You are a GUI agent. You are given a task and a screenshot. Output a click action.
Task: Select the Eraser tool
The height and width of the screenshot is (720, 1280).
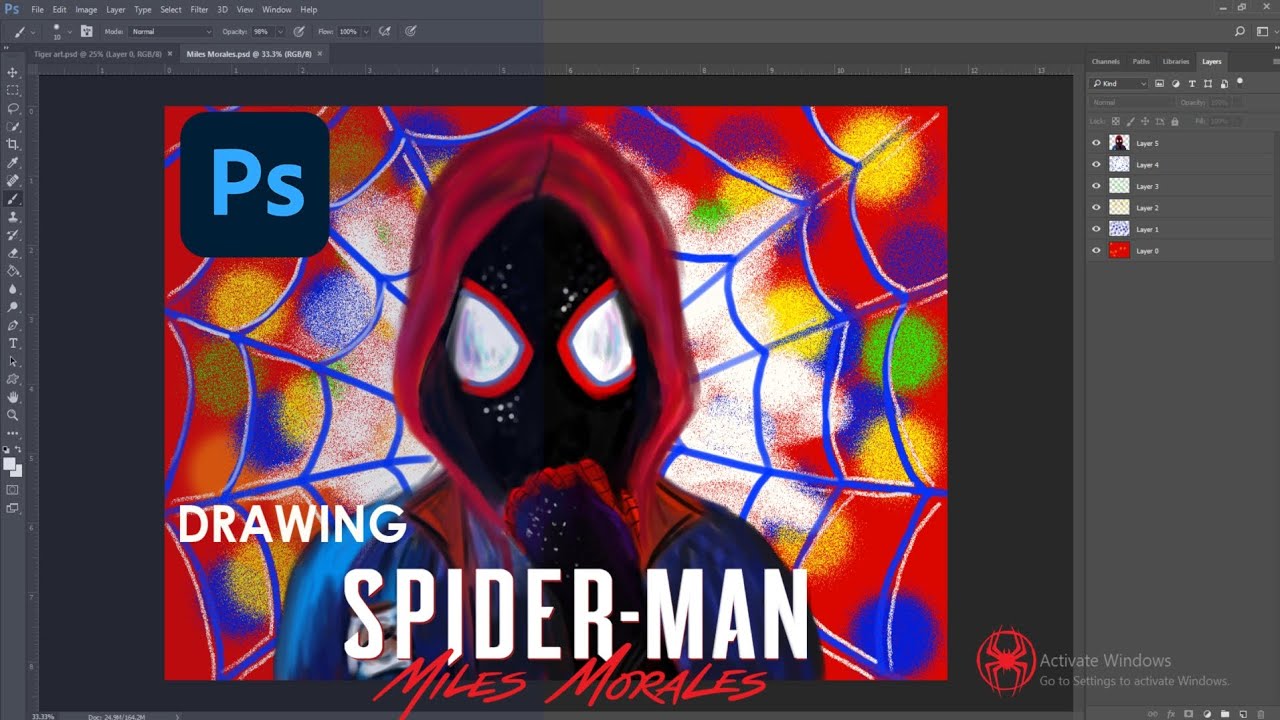pyautogui.click(x=13, y=252)
